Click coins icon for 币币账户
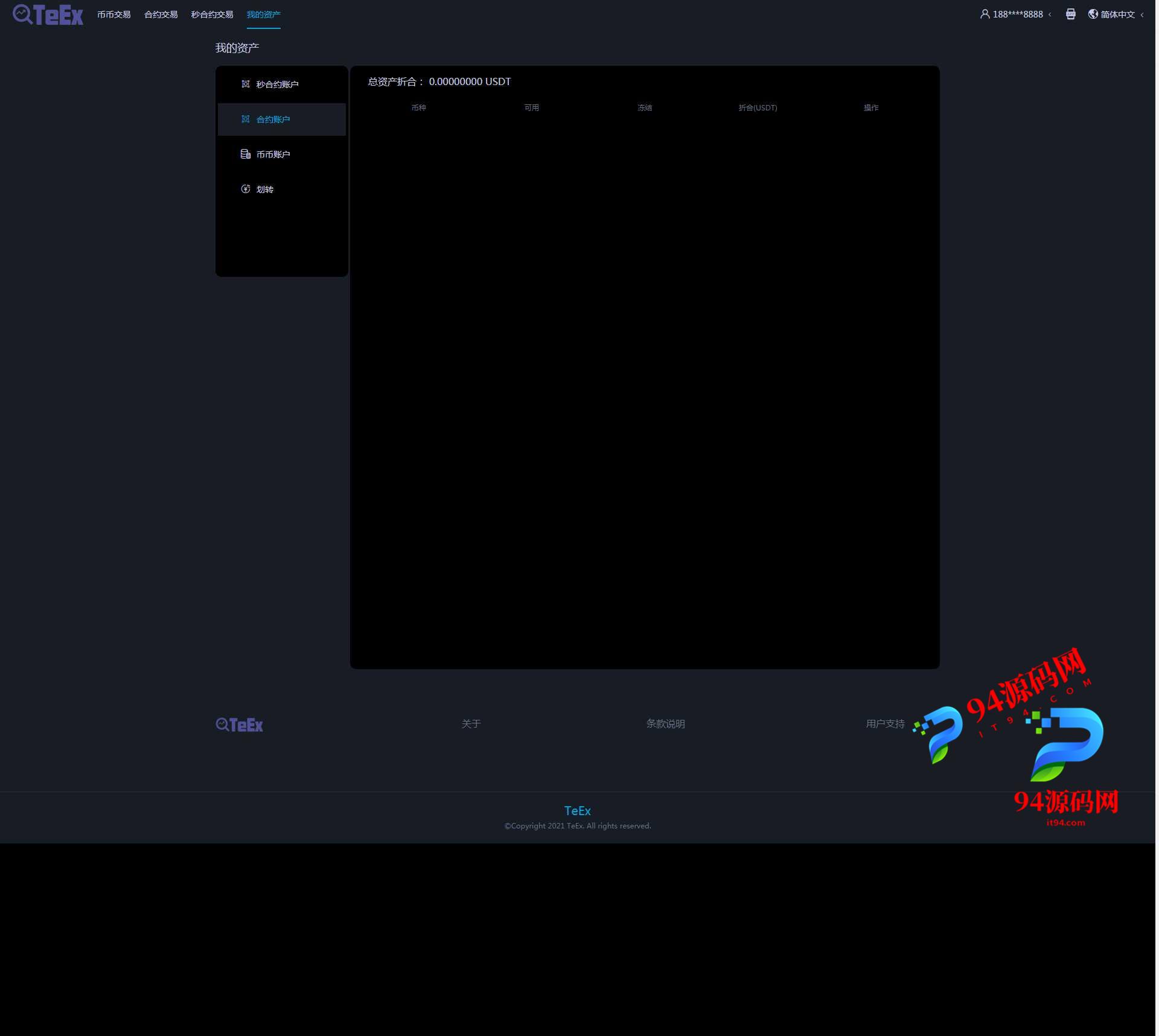This screenshot has width=1159, height=1036. (x=246, y=154)
